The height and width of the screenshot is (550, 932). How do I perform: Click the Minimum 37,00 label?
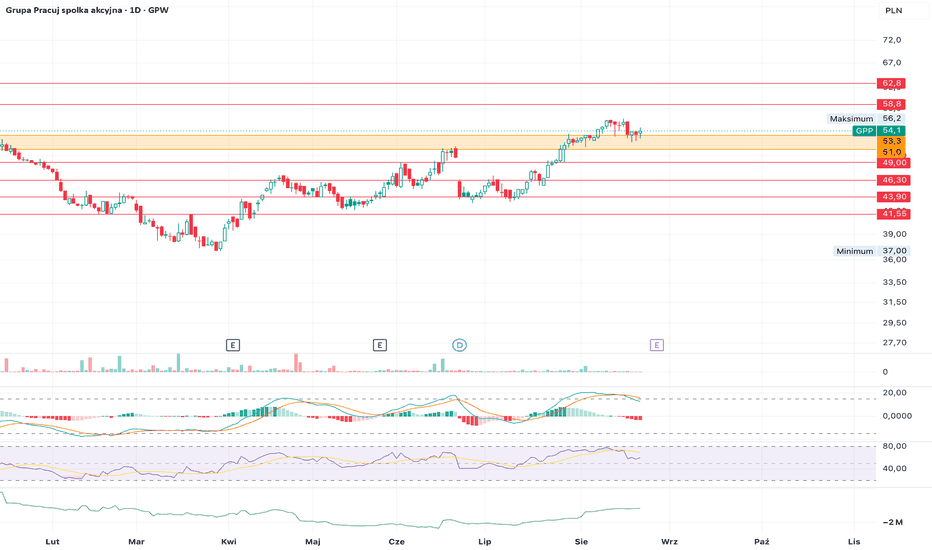coord(871,251)
